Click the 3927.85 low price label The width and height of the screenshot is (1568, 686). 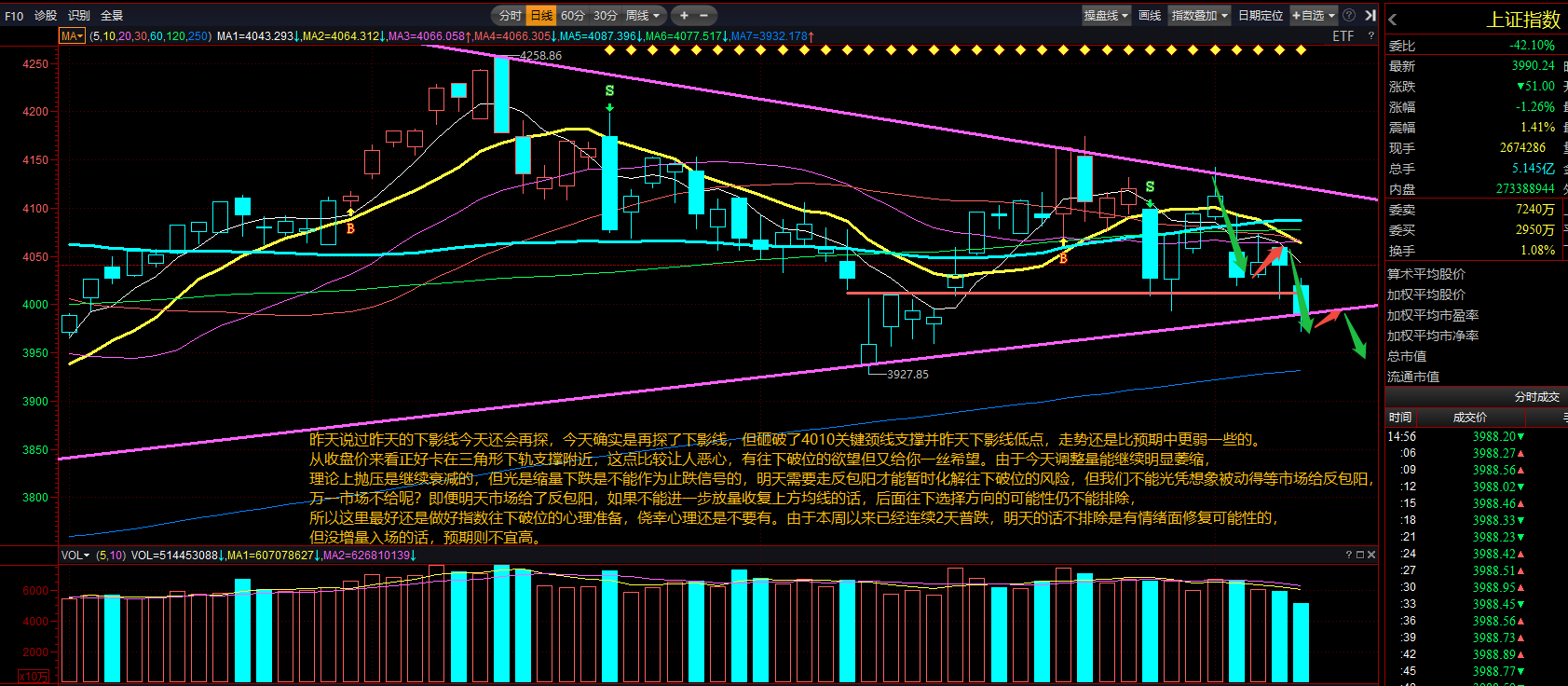(907, 375)
